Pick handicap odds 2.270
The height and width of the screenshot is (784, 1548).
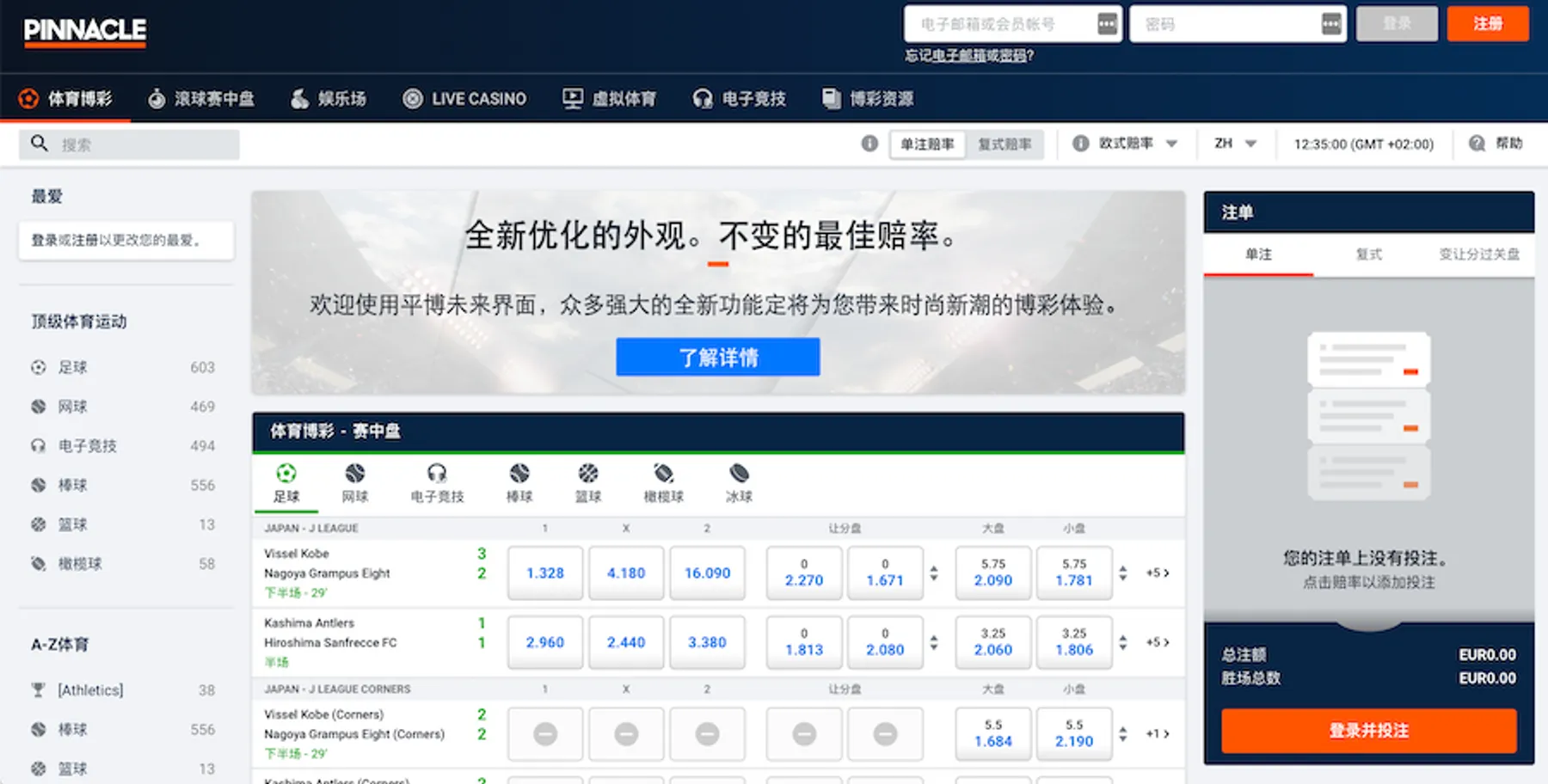click(x=804, y=573)
